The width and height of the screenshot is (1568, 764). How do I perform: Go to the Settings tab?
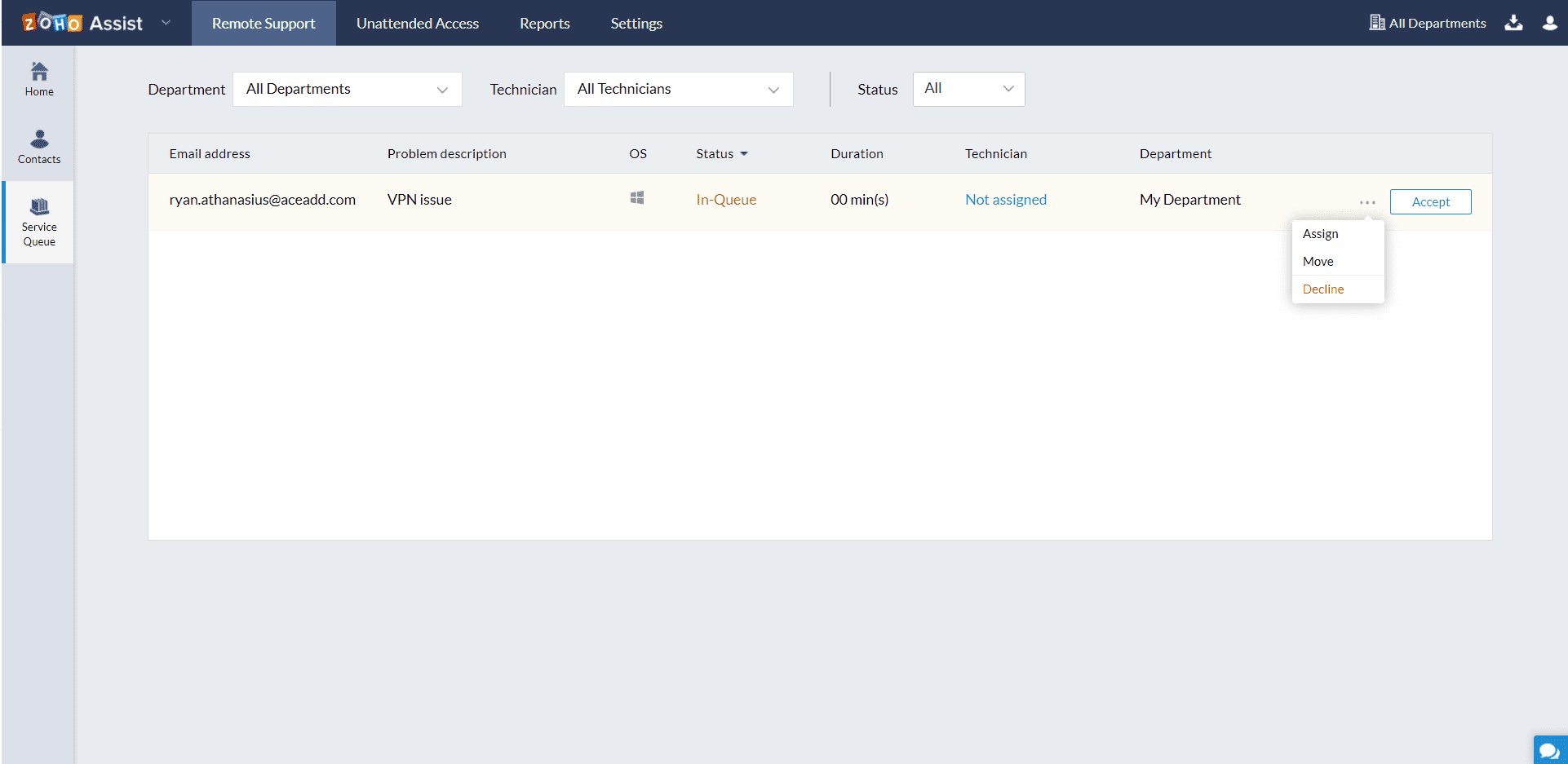(636, 23)
